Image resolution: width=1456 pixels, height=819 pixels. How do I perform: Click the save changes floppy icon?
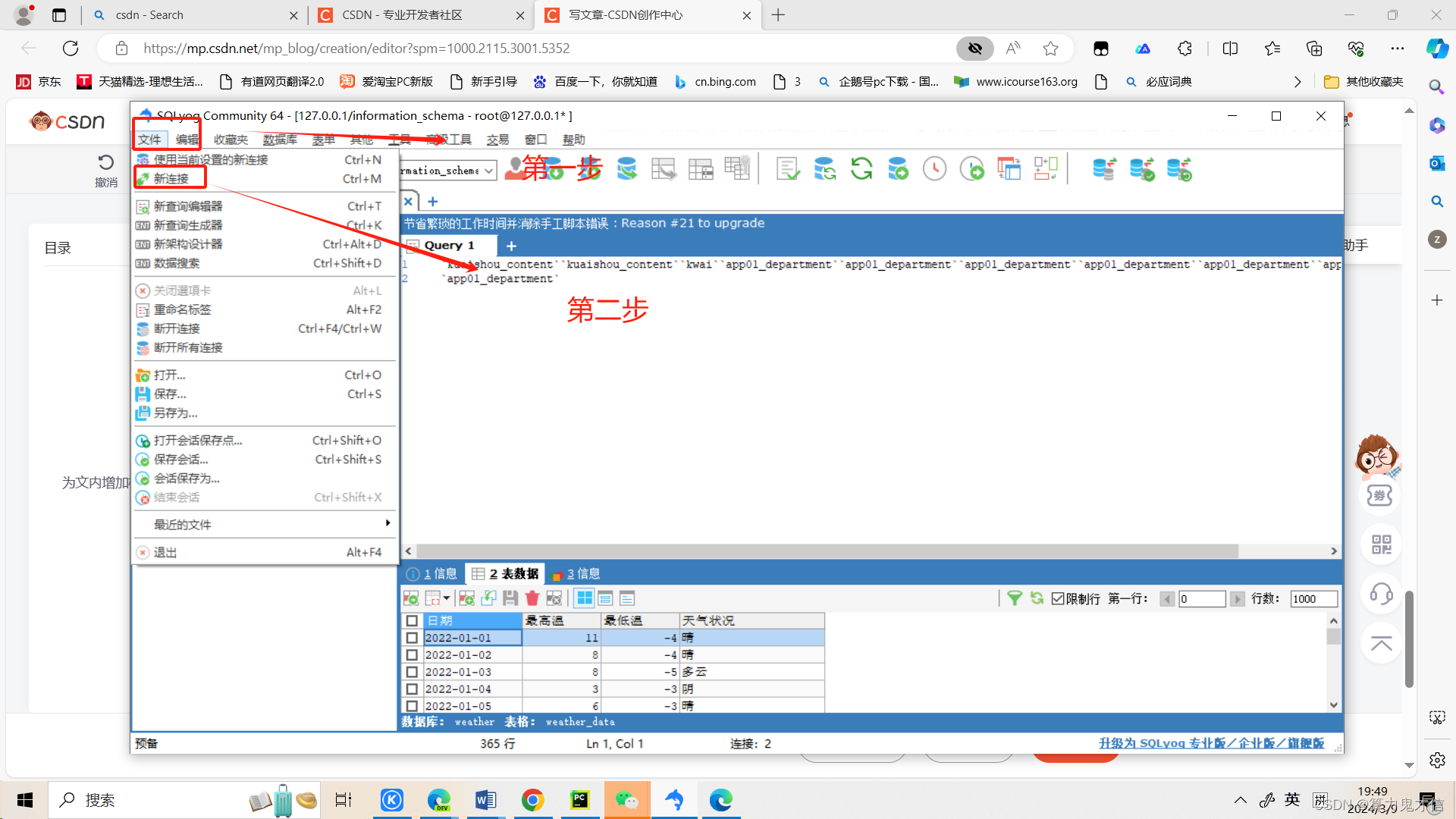tap(510, 598)
